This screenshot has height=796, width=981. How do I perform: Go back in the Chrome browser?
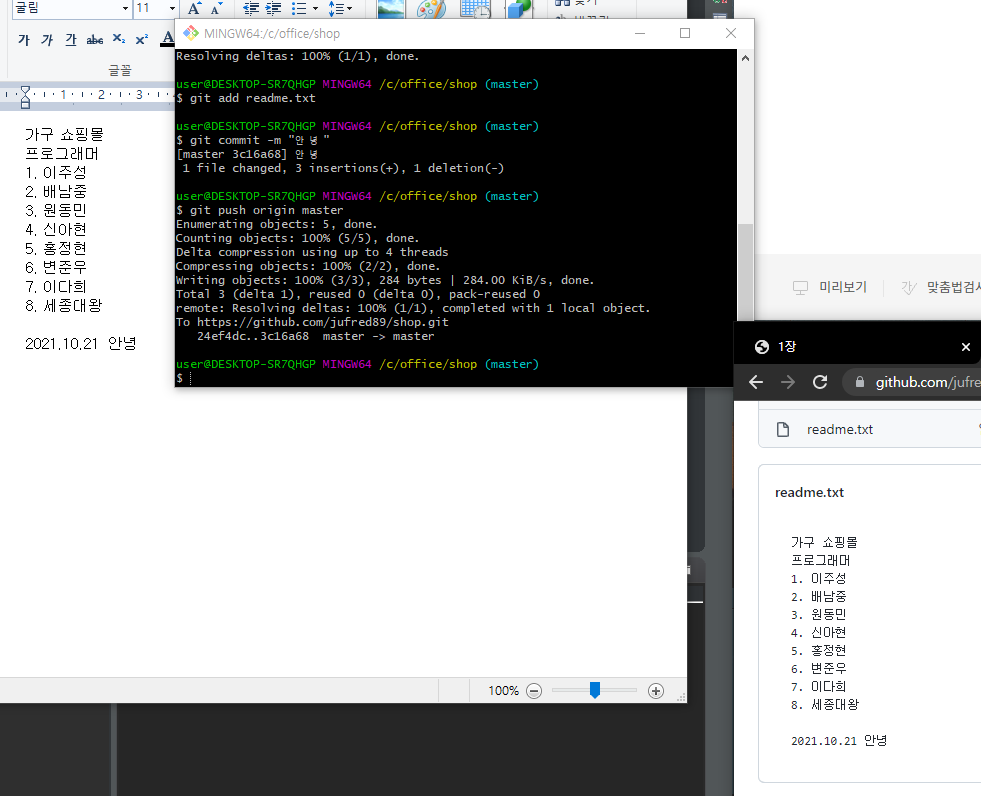point(756,382)
